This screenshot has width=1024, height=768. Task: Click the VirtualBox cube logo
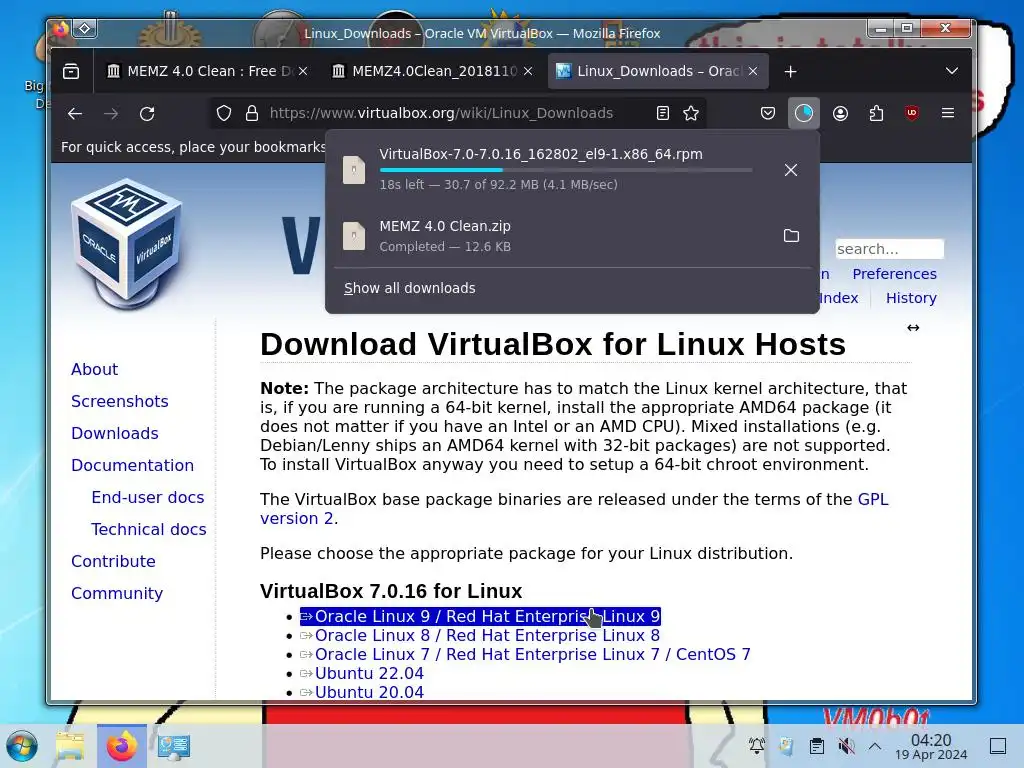pos(127,243)
